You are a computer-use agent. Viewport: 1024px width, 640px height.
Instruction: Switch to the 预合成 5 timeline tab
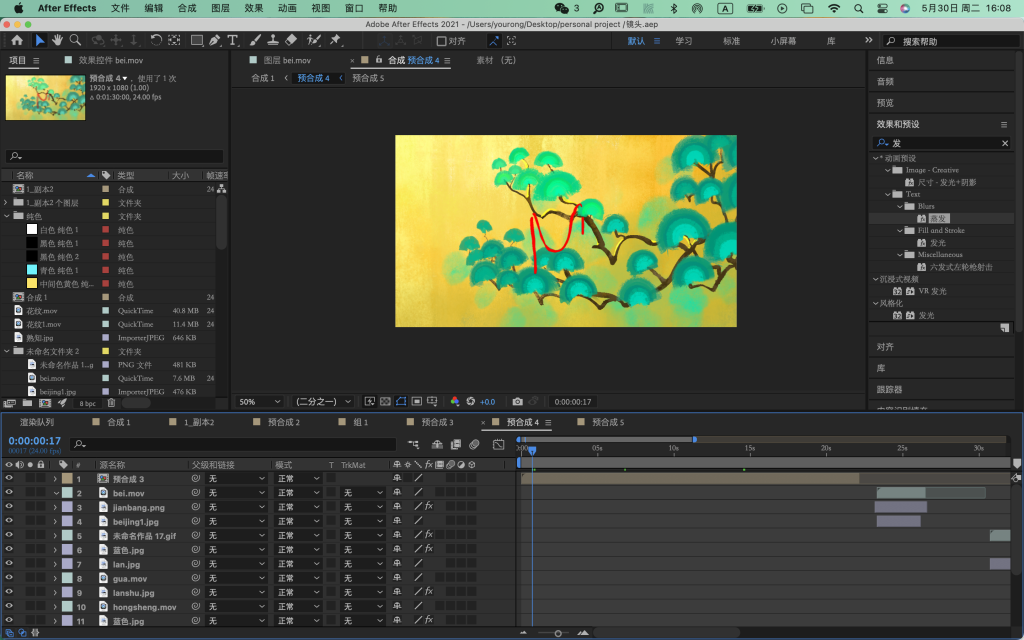coord(608,422)
